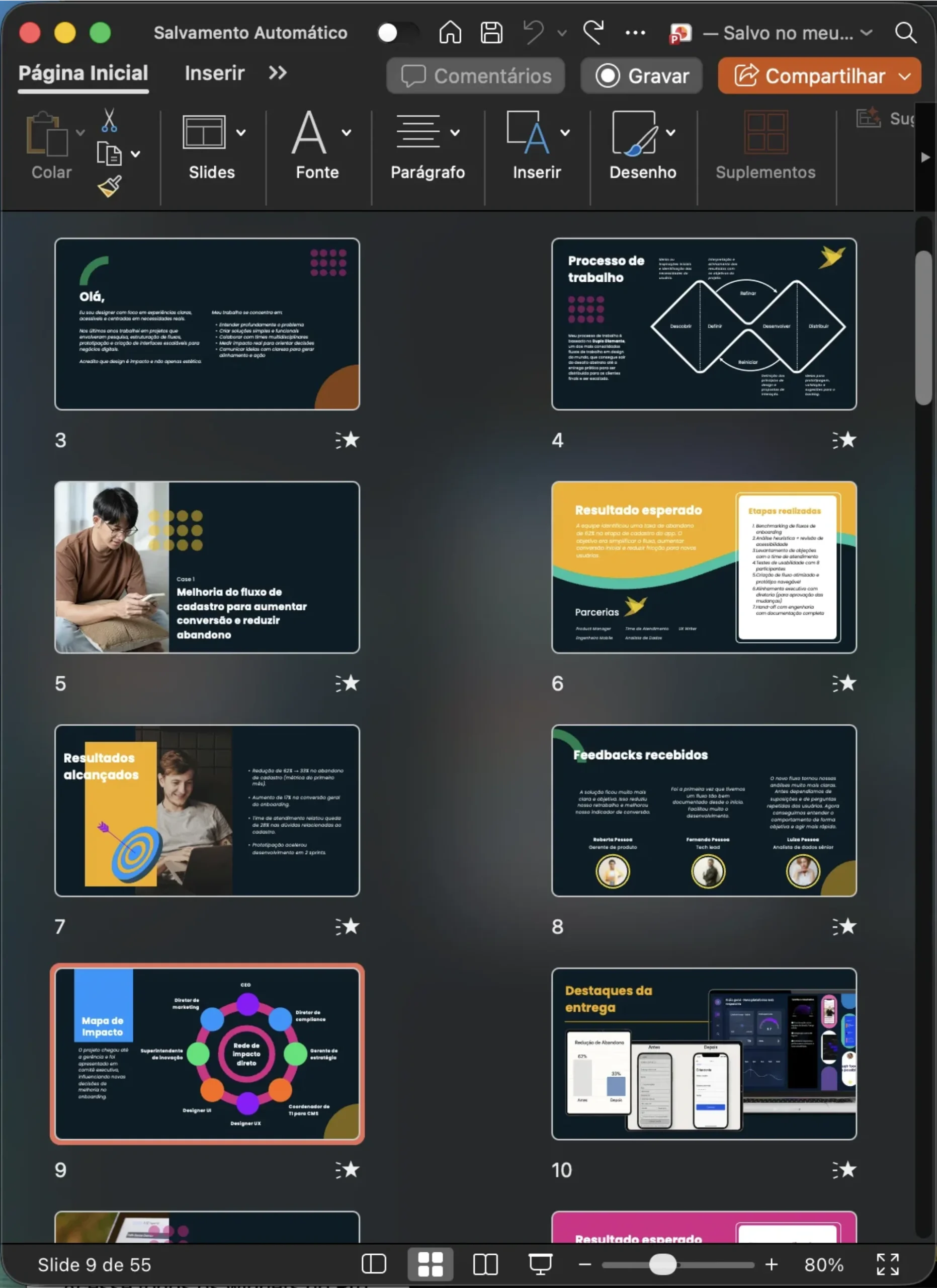Click transition star icon under slide 9
937x1288 pixels.
(348, 1169)
